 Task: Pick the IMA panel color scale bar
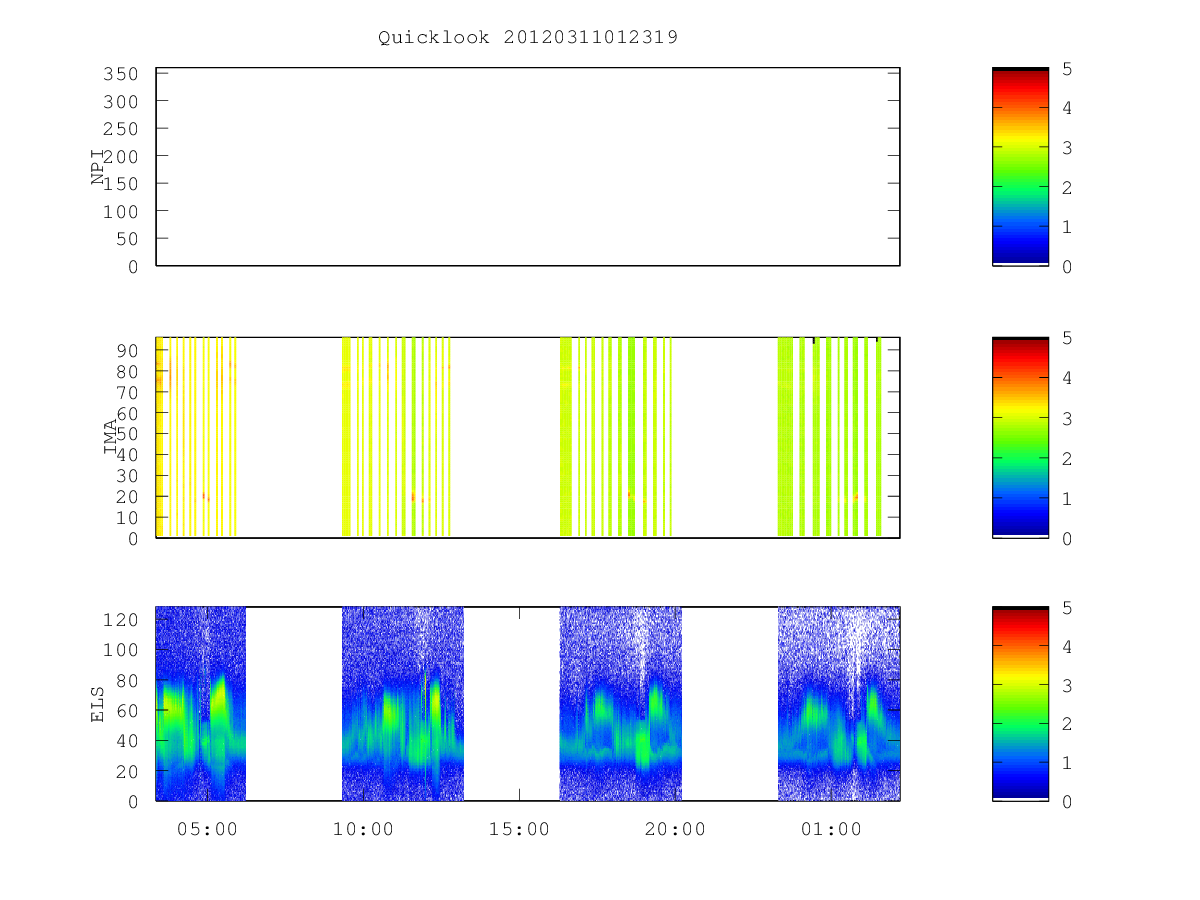1020,438
